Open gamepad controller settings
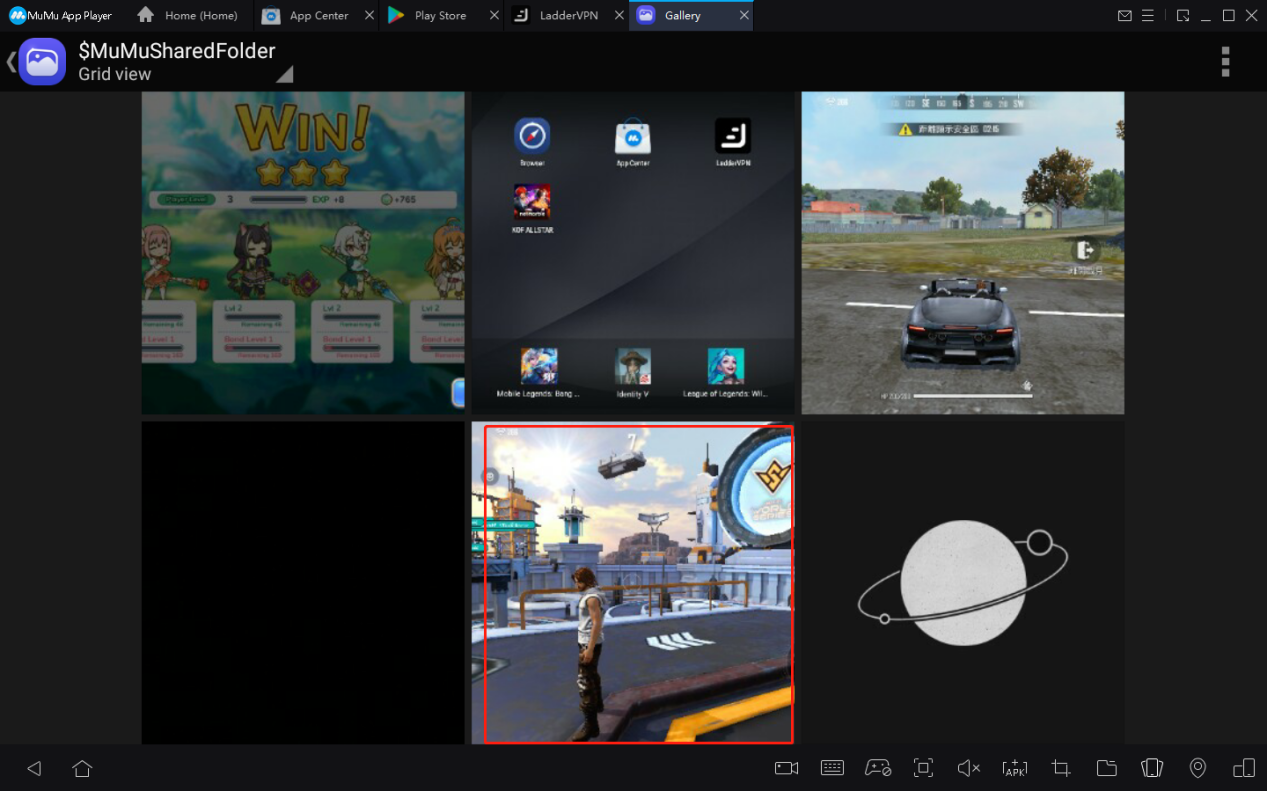Image resolution: width=1267 pixels, height=791 pixels. pyautogui.click(x=878, y=768)
